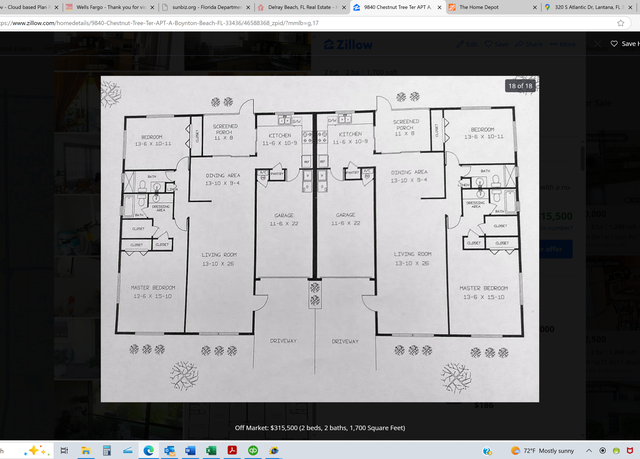The height and width of the screenshot is (459, 640).
Task: Click the green circle tray icon
Action: [616, 451]
